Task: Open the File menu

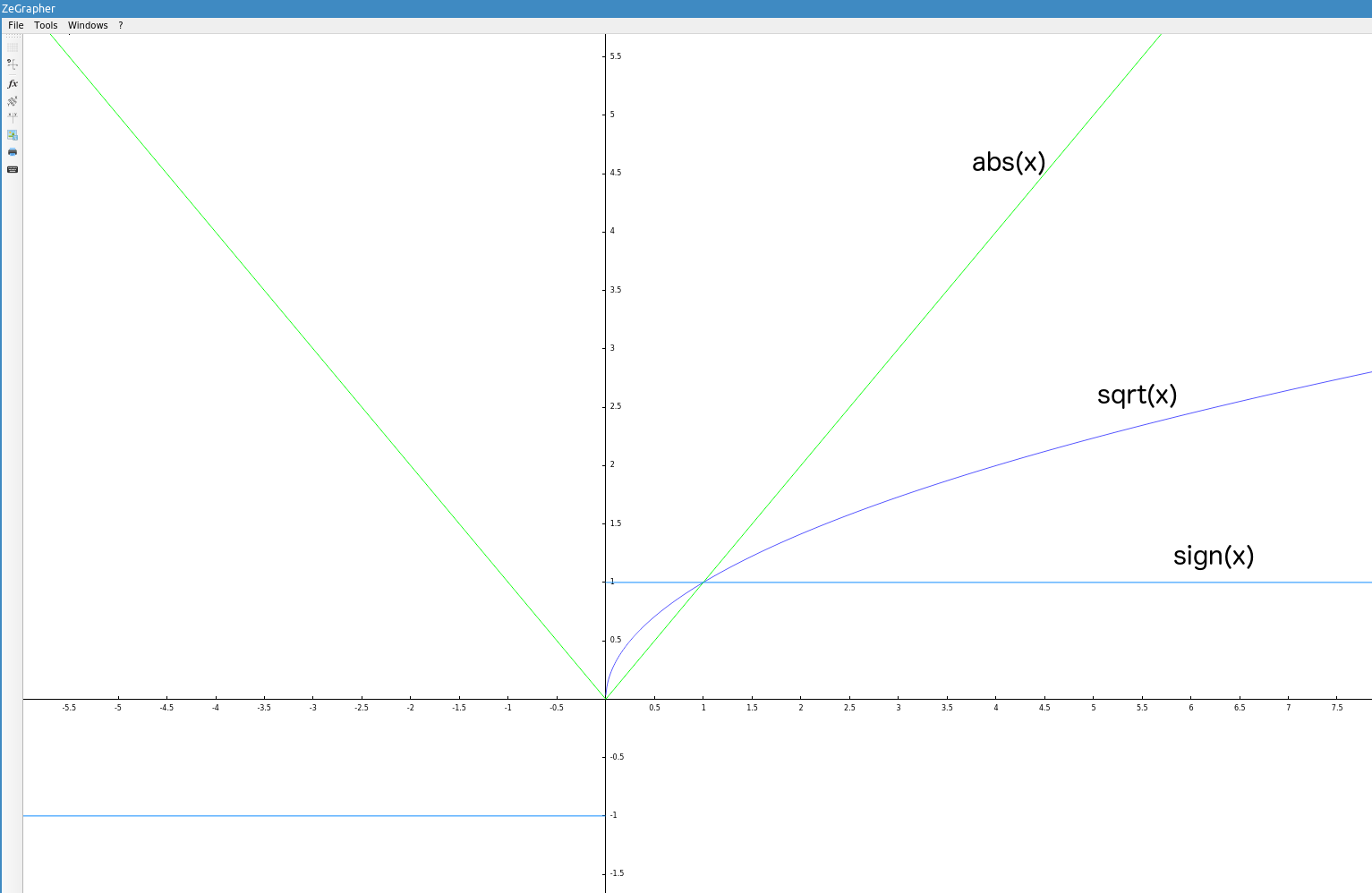Action: click(x=16, y=25)
